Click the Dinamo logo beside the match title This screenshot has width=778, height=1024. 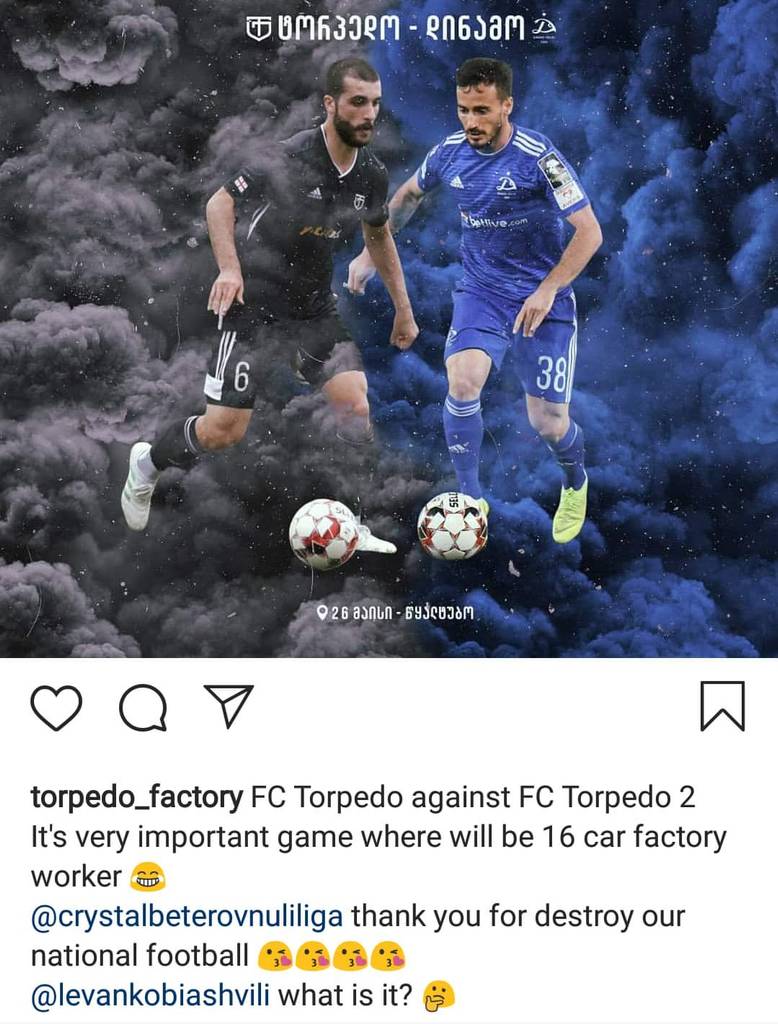[x=544, y=27]
